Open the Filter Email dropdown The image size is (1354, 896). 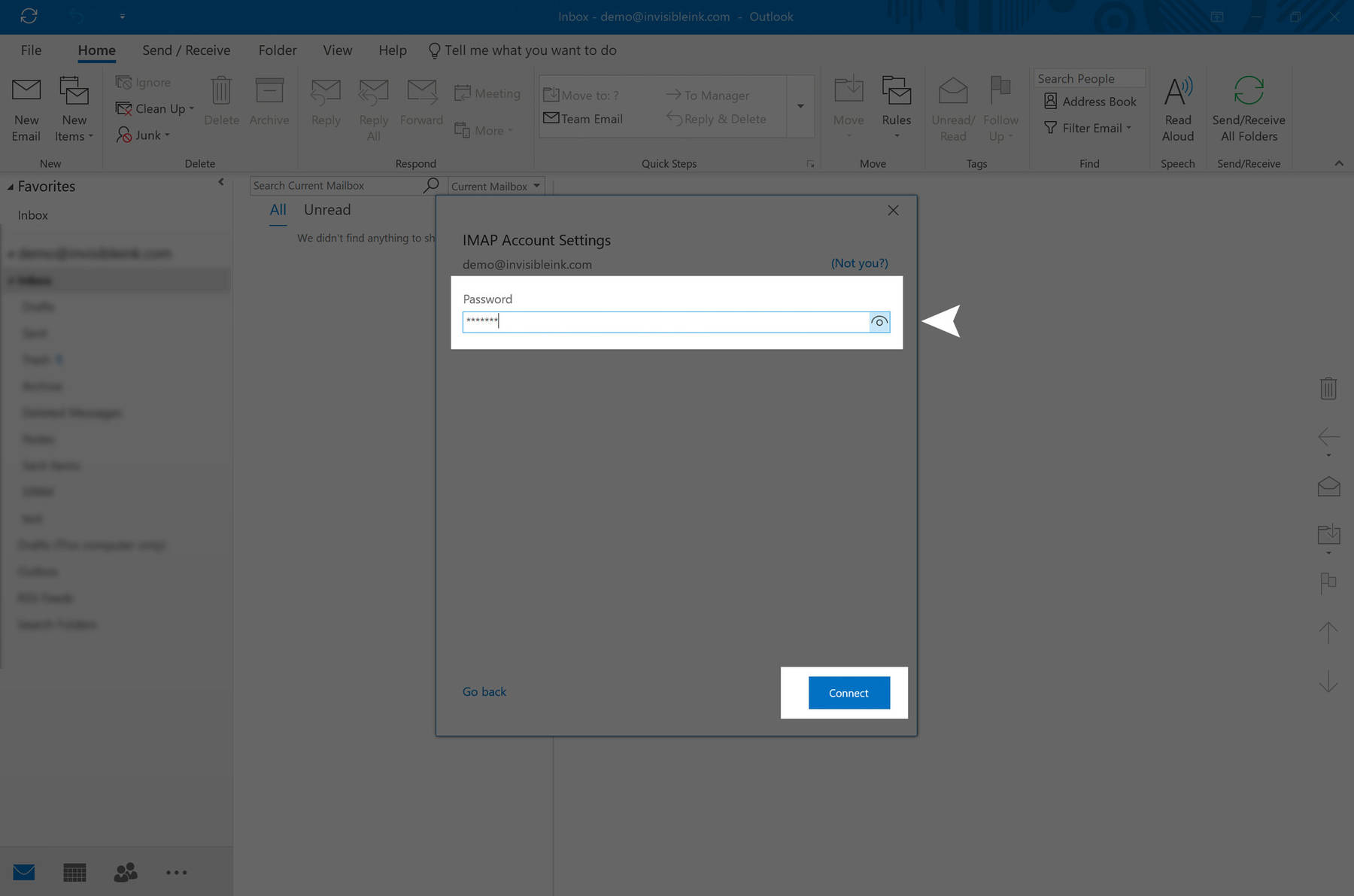coord(1088,128)
